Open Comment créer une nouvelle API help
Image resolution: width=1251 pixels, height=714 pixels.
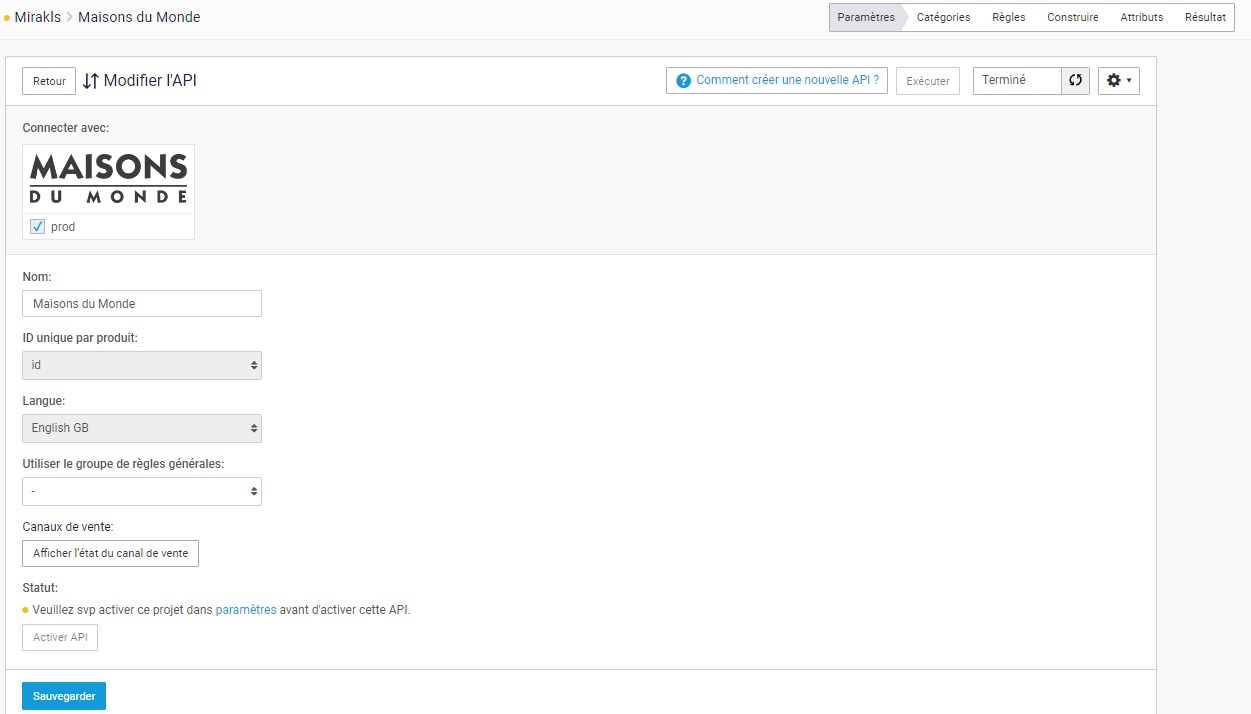[777, 81]
